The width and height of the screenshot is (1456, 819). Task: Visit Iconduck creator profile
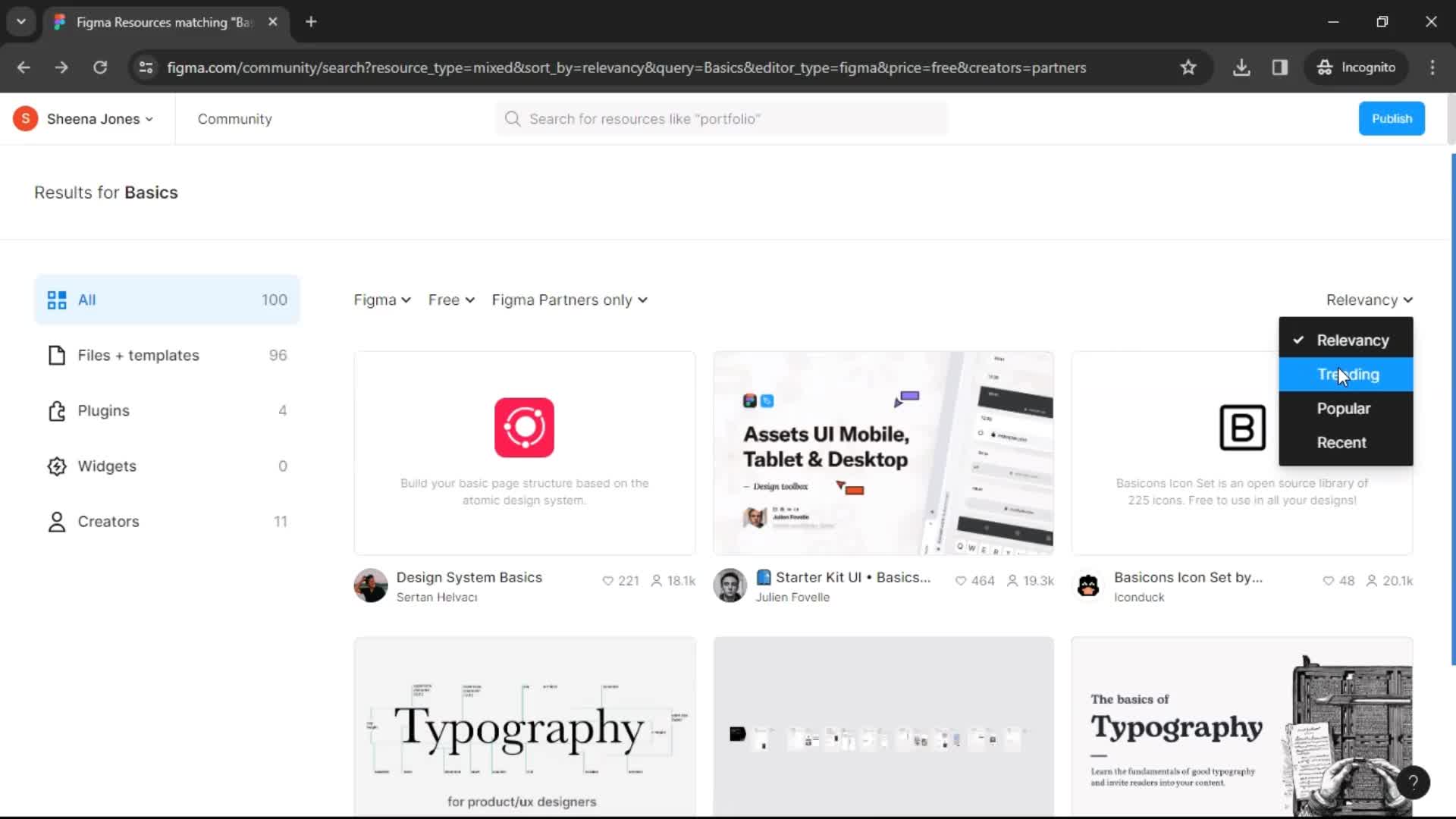pos(1138,598)
